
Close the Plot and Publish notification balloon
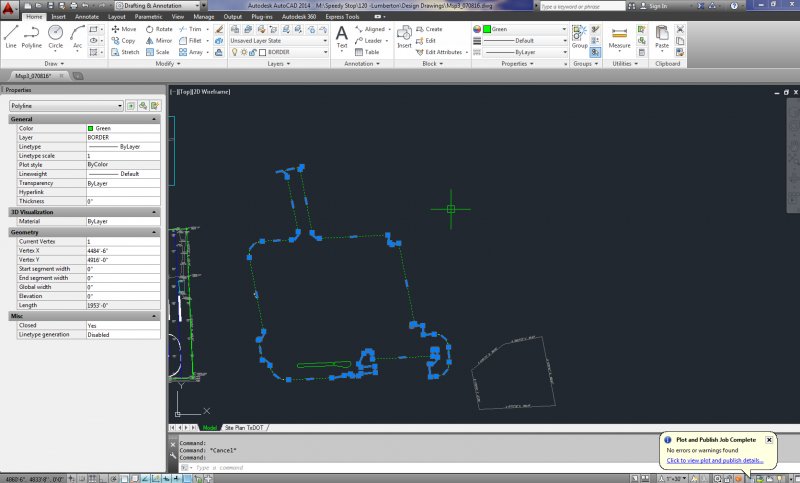(769, 440)
